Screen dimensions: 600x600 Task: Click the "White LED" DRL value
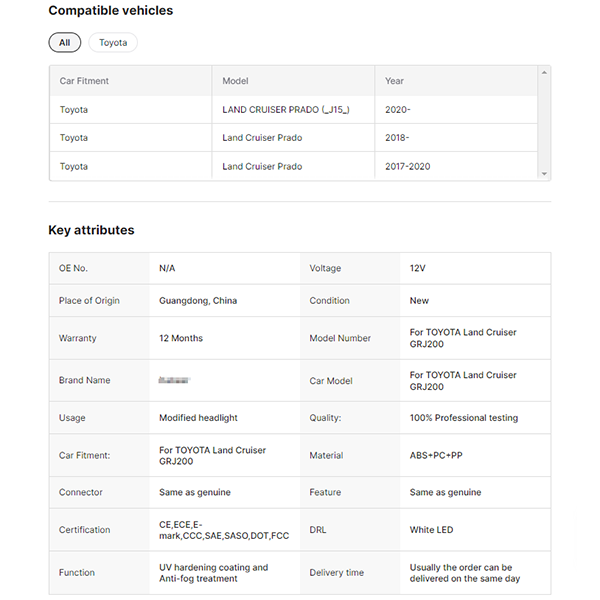point(433,530)
